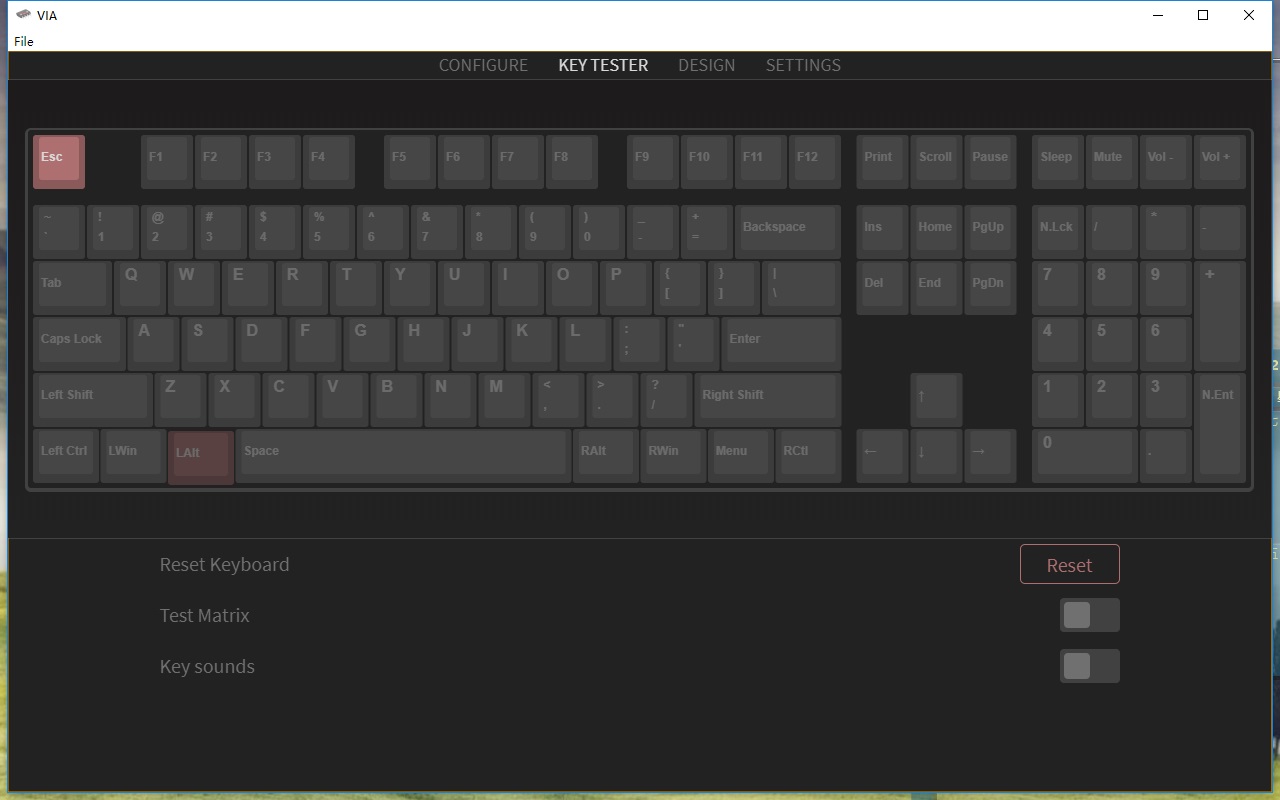
Task: Click the G key
Action: [370, 344]
